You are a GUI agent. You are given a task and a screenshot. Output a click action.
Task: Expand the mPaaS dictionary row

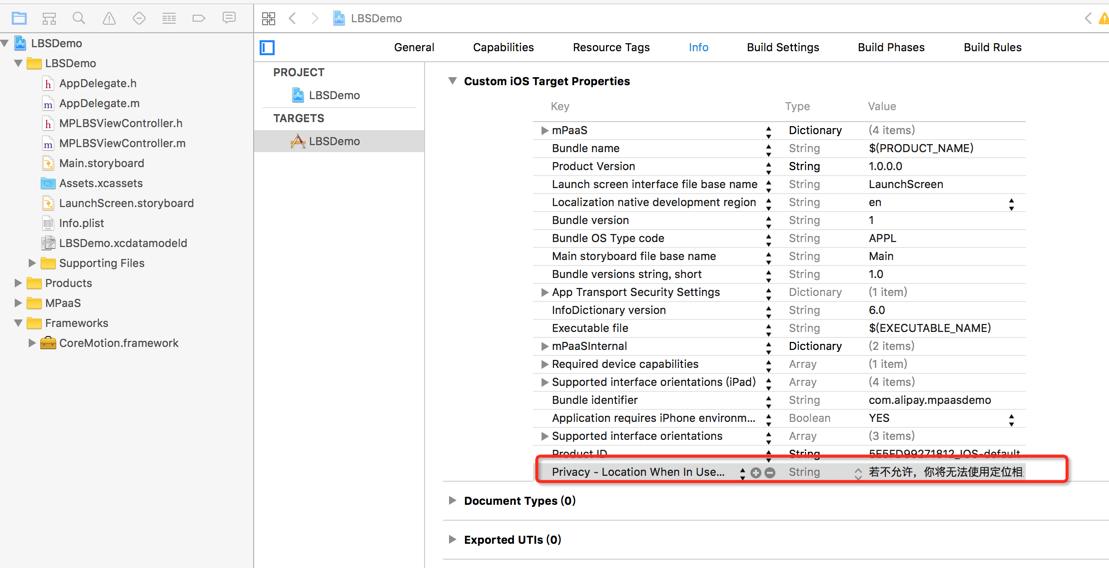(x=545, y=130)
